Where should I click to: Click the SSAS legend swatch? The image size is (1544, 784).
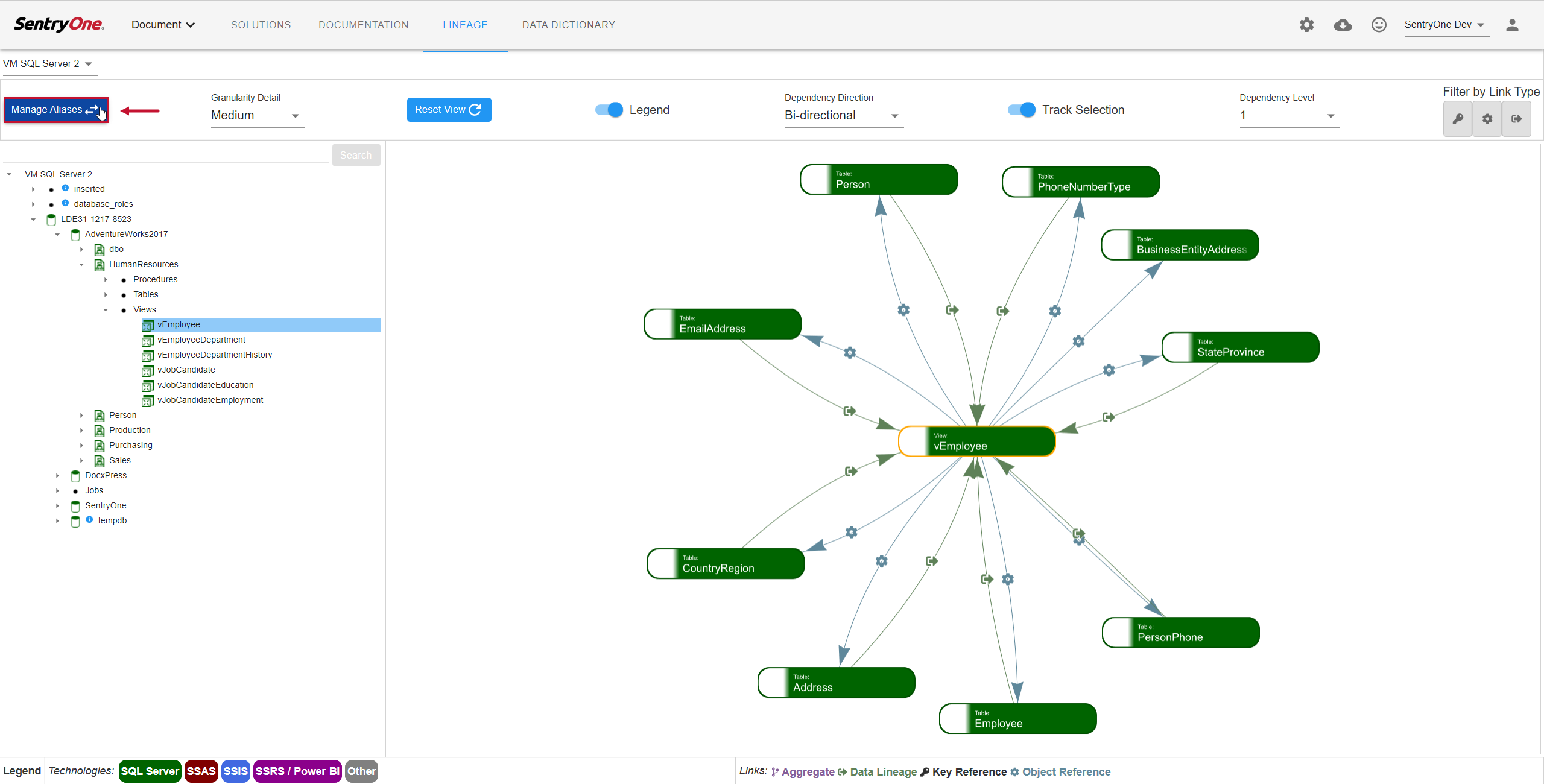[201, 771]
